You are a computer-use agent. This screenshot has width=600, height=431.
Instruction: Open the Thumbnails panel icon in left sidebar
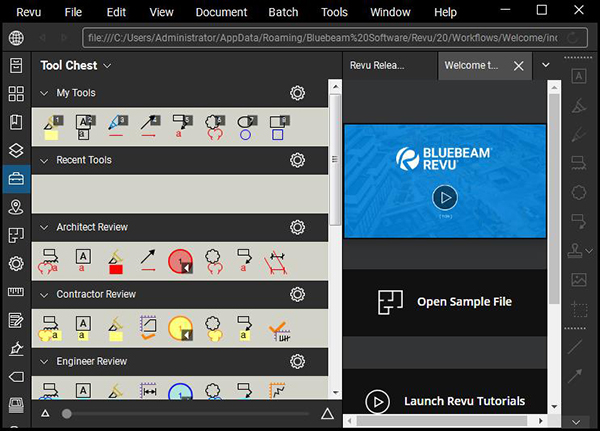click(x=16, y=93)
